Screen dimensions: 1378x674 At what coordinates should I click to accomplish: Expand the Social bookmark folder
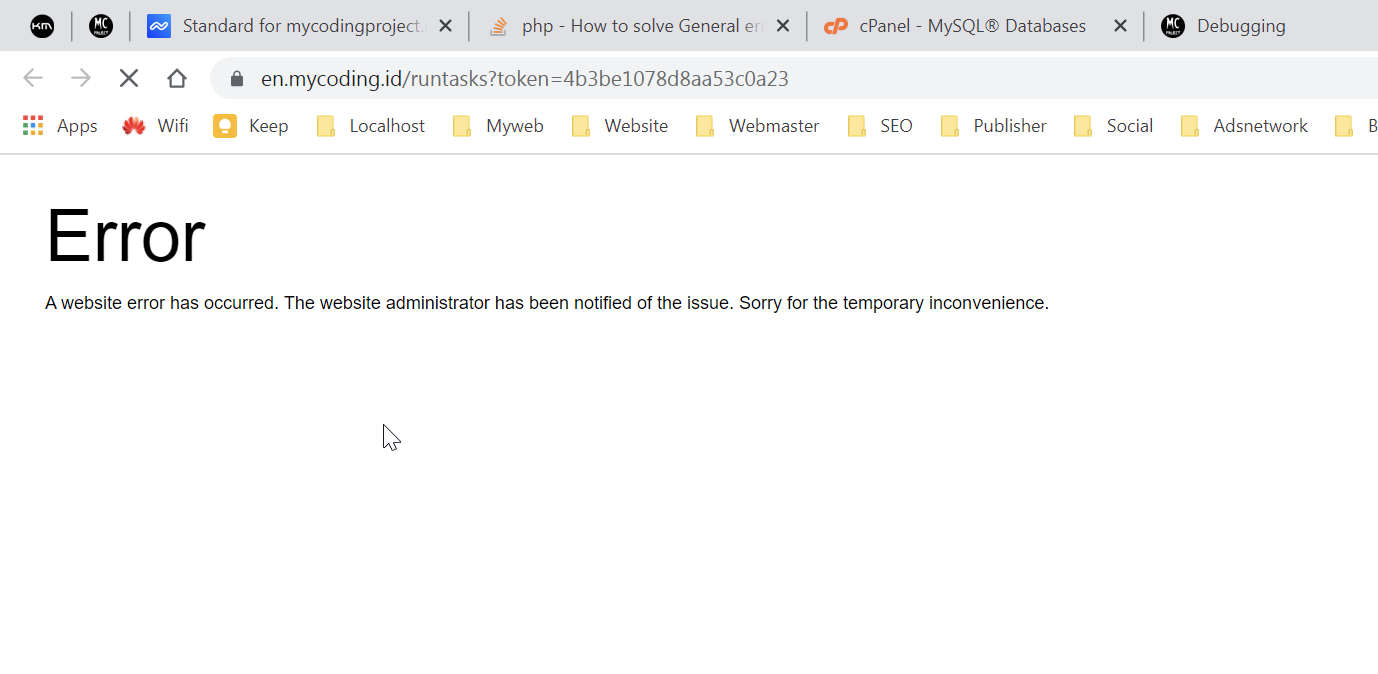(1114, 126)
